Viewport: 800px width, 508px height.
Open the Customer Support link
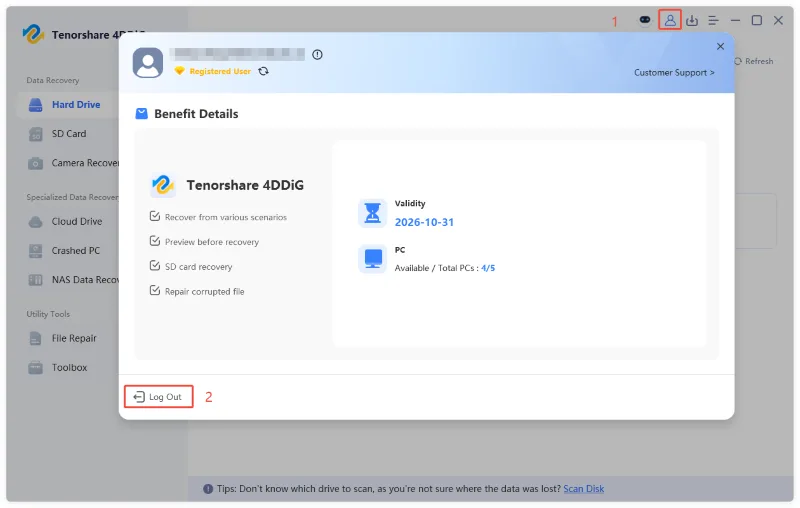pos(674,72)
